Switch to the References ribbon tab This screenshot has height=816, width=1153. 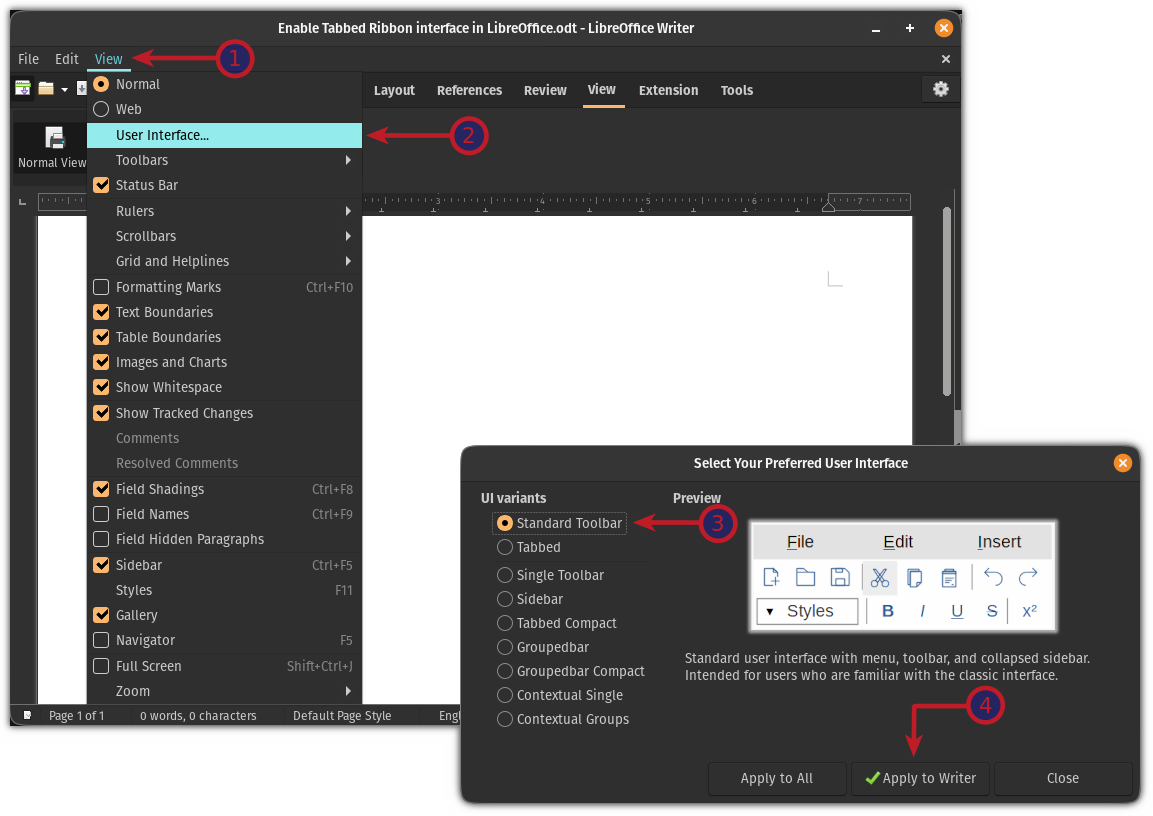[469, 89]
